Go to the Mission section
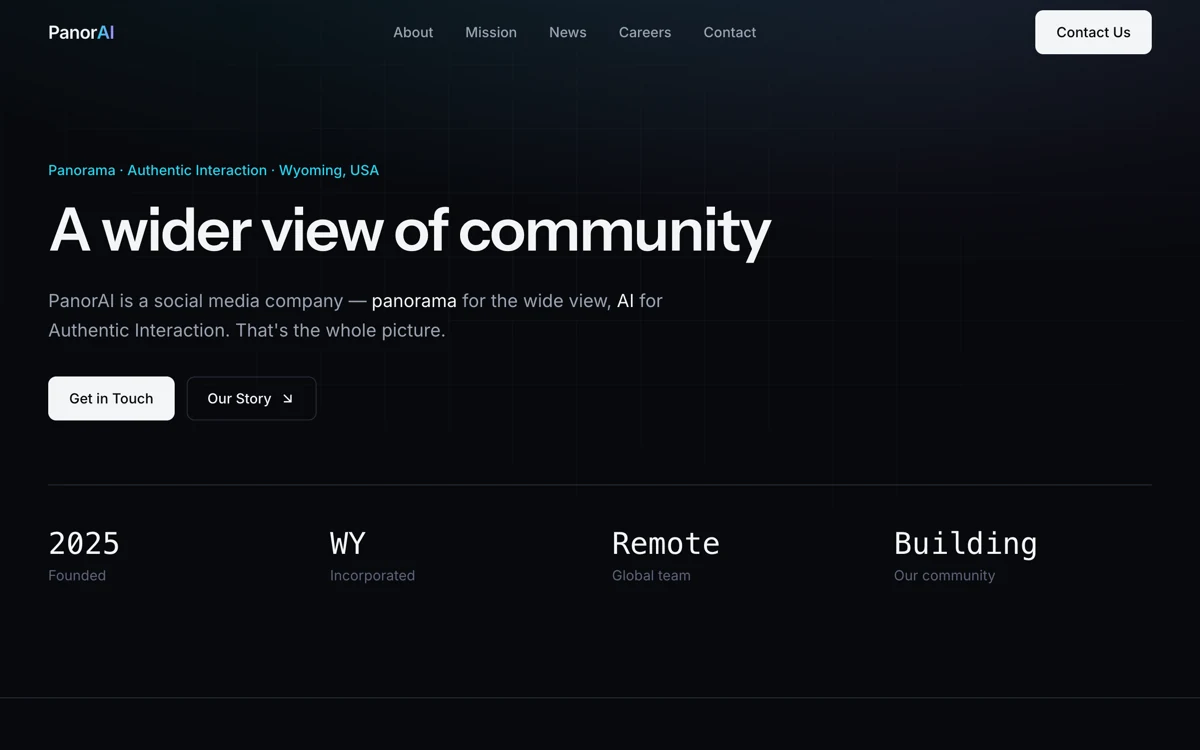The height and width of the screenshot is (750, 1200). pyautogui.click(x=491, y=32)
